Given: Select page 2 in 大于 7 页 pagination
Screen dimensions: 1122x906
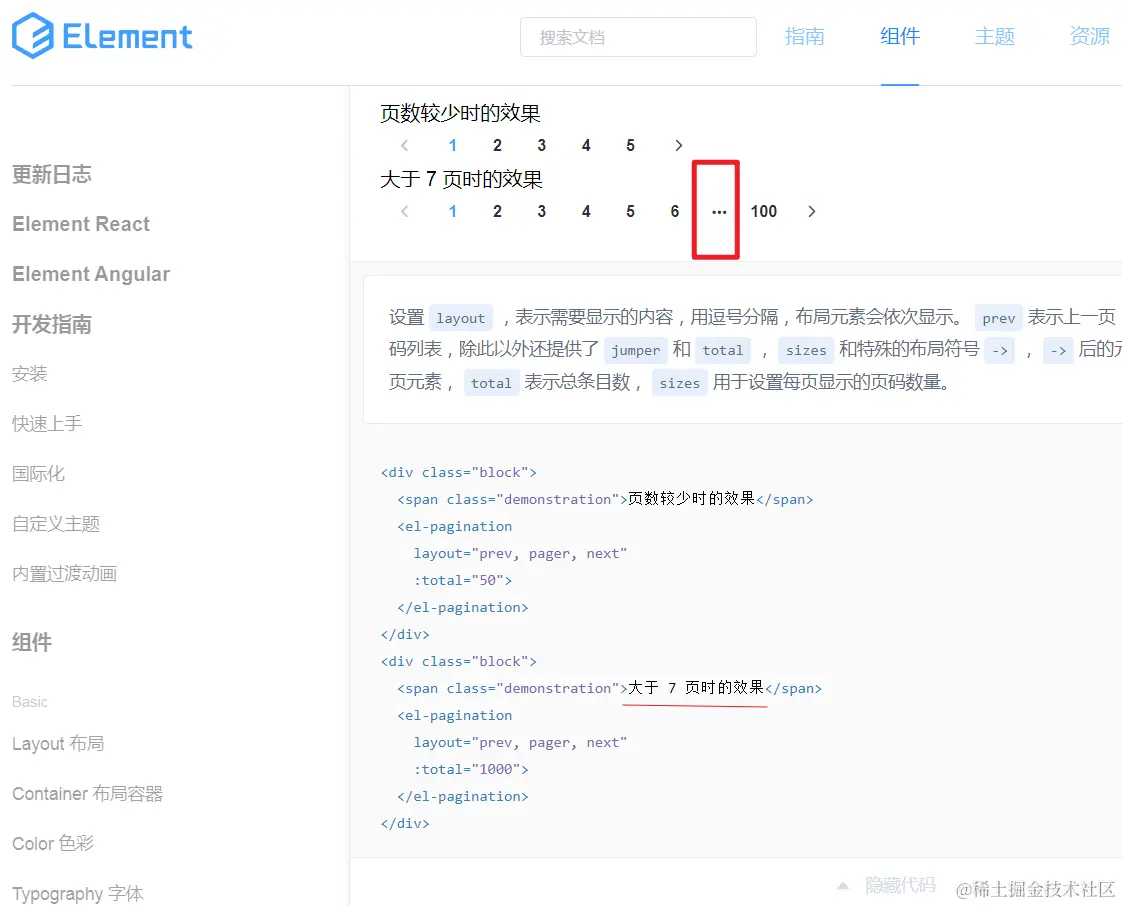Looking at the screenshot, I should tap(497, 211).
